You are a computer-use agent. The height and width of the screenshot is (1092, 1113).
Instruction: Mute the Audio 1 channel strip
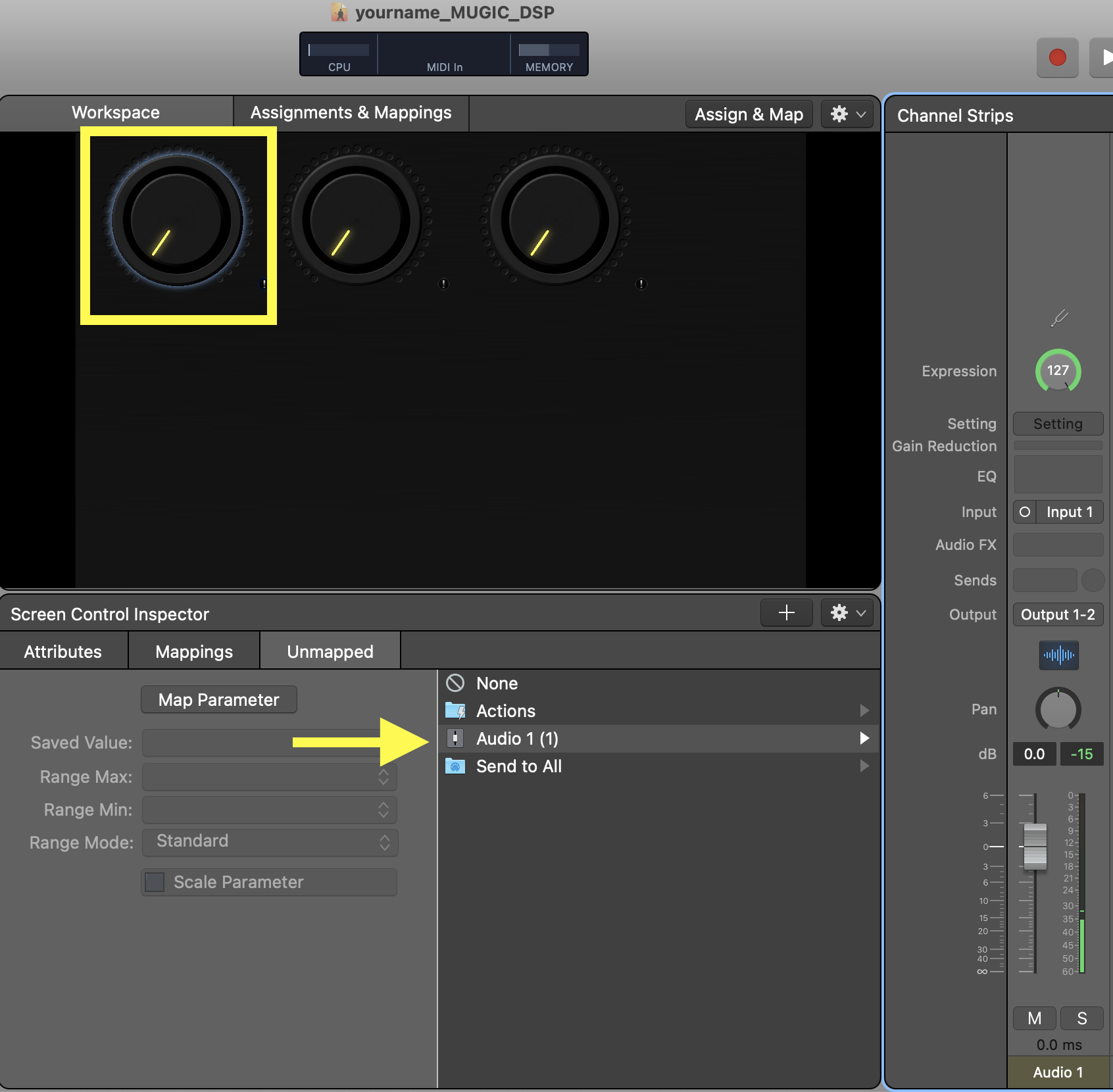pos(1034,1018)
